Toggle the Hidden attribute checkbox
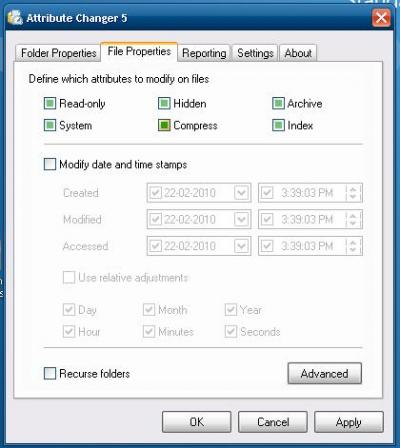Viewport: 400px width, 448px height. [164, 104]
